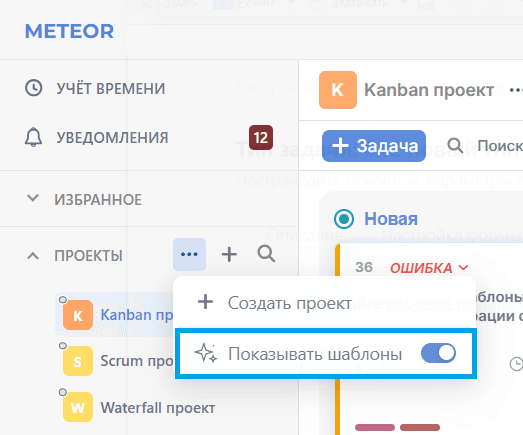Select the Новая column radio indicator
Viewport: 523px width, 435px height.
coord(344,219)
